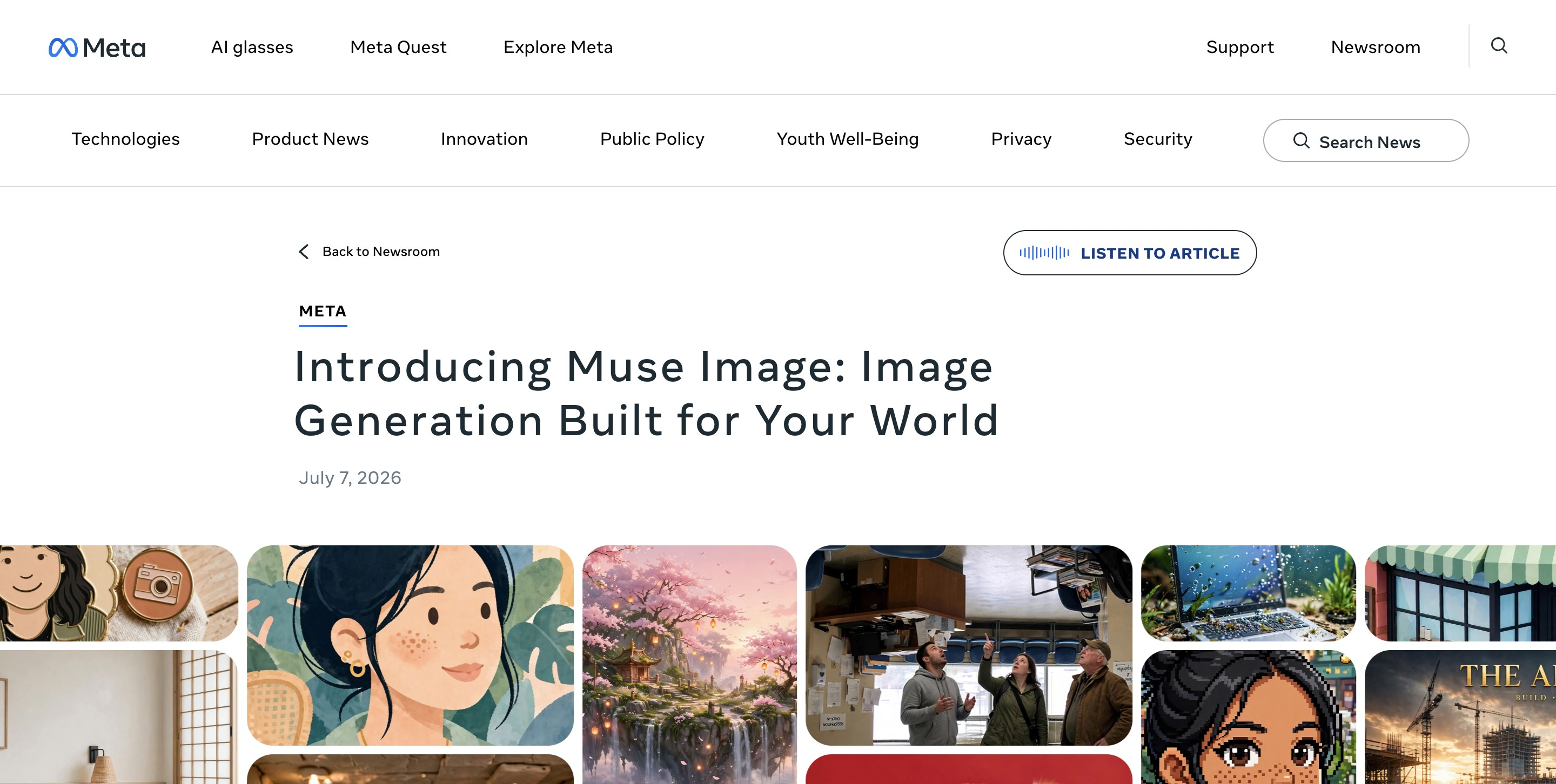The image size is (1556, 784).
Task: Click Back to Newsroom link
Action: pyautogui.click(x=380, y=252)
